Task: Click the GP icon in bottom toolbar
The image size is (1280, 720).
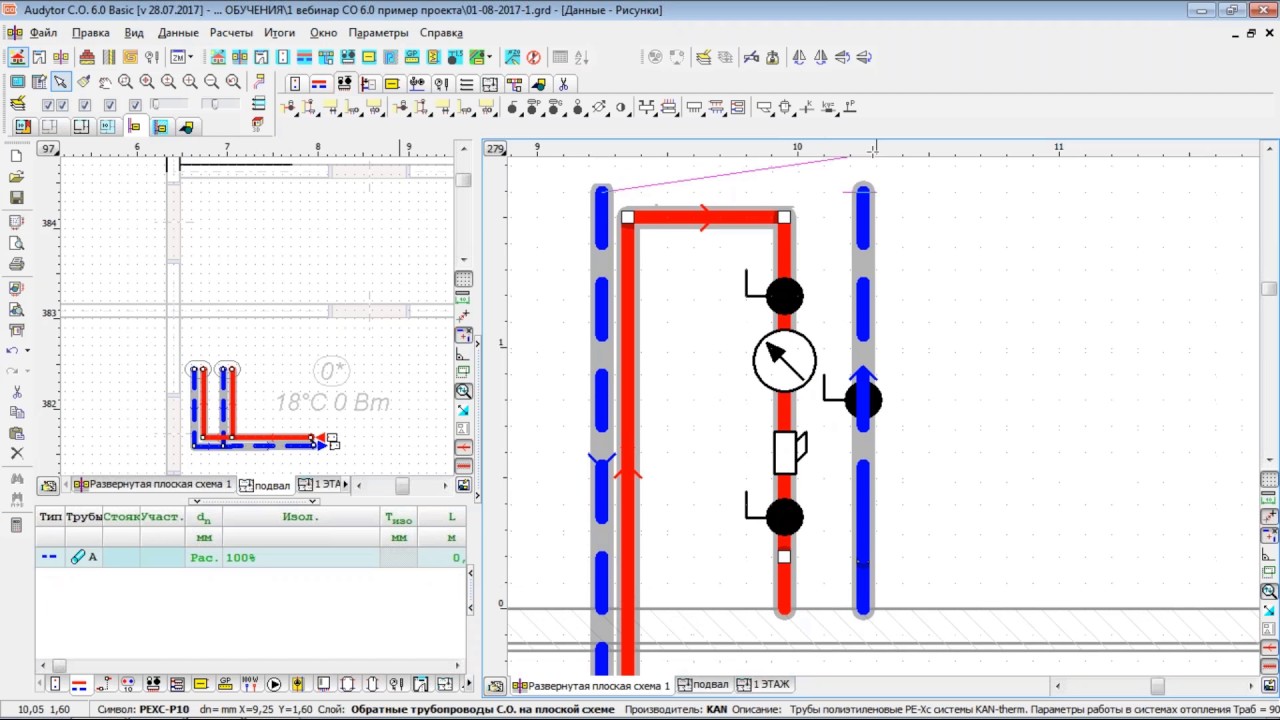Action: tap(225, 685)
